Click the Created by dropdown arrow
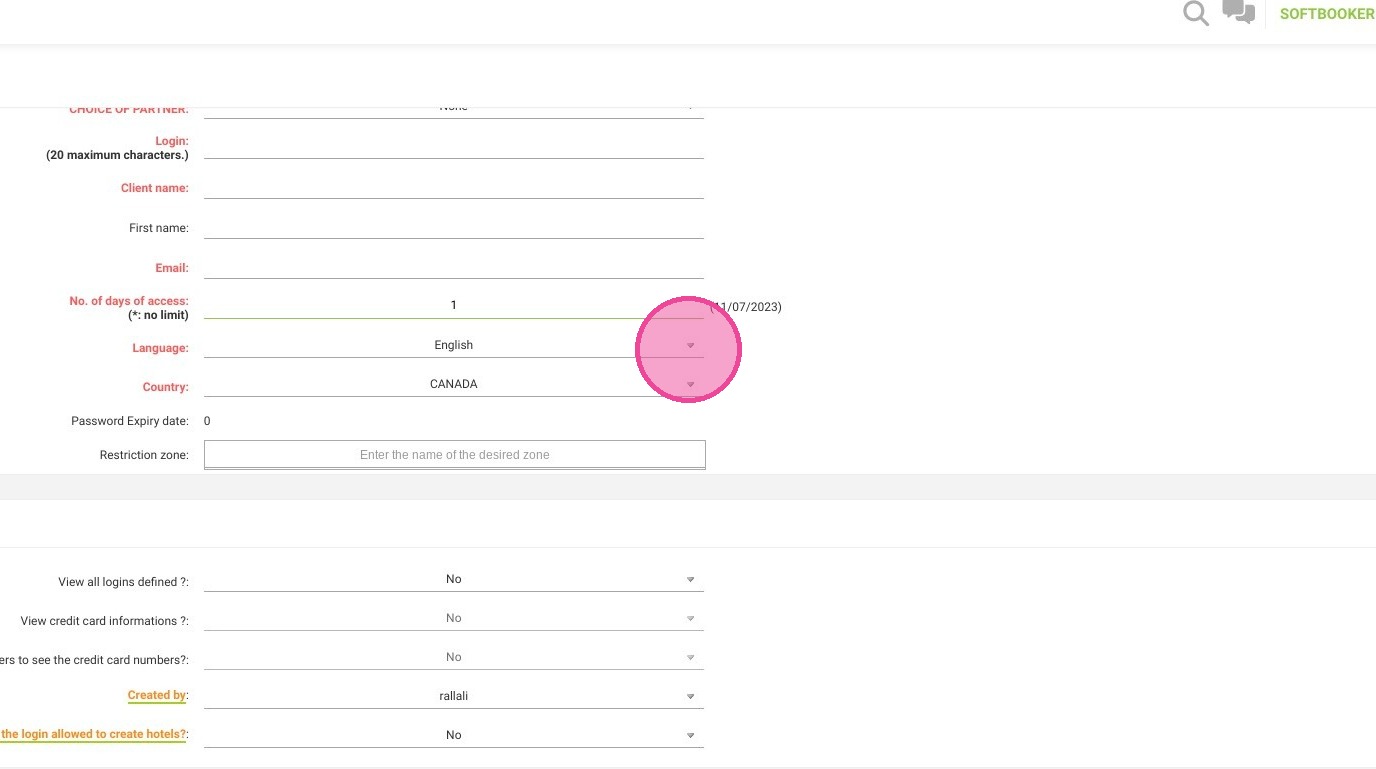 [690, 697]
